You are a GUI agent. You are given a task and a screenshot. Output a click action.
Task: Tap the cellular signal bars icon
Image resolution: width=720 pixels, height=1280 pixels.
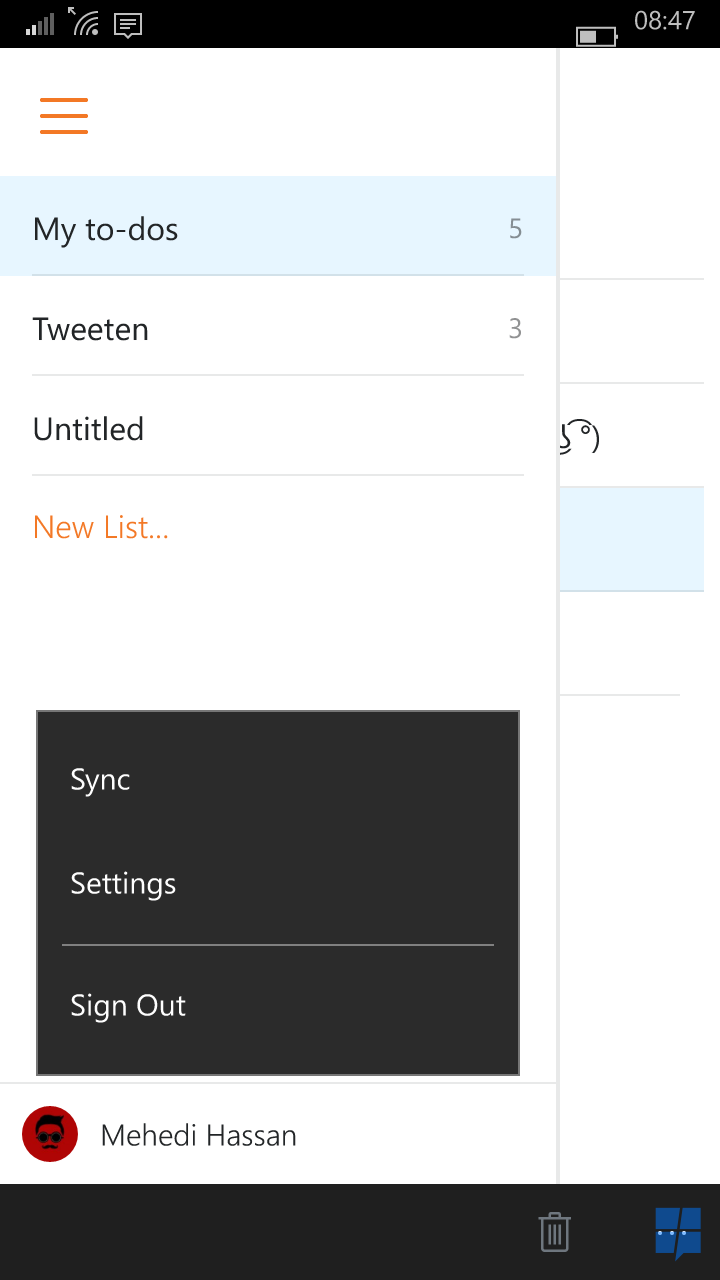40,24
